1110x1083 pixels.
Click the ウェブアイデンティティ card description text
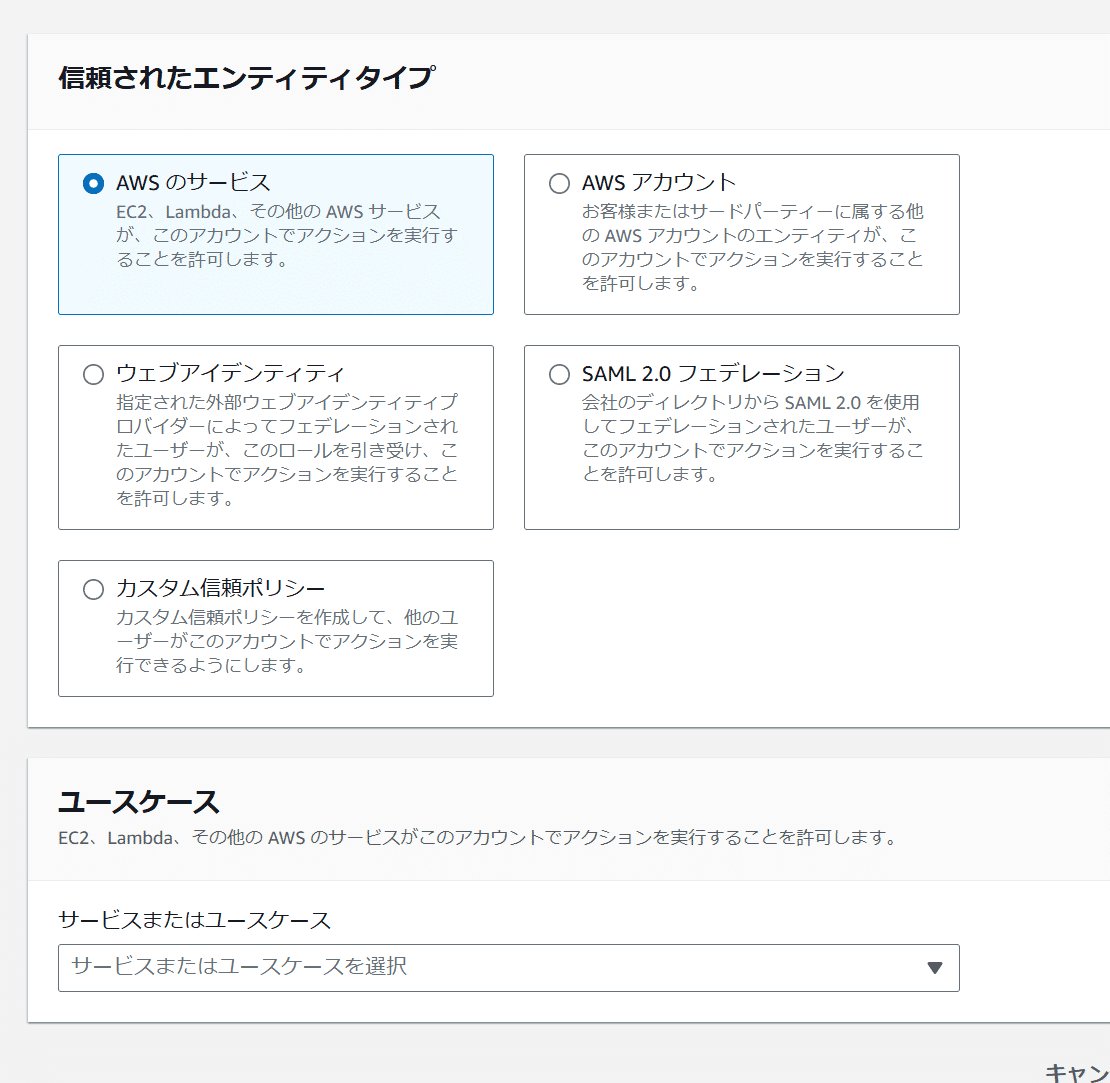tap(287, 450)
